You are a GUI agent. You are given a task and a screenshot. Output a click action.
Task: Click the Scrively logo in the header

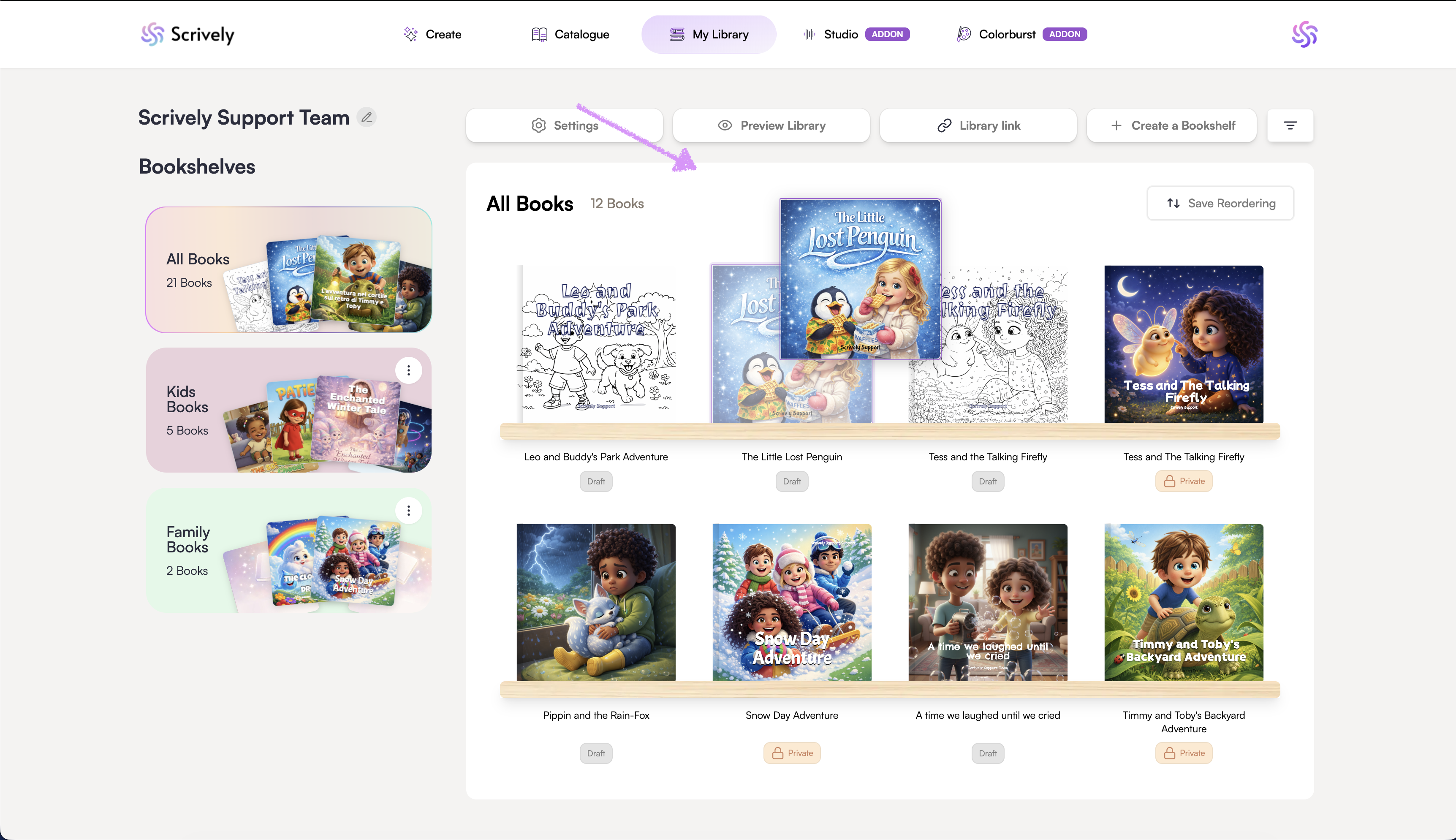[187, 34]
